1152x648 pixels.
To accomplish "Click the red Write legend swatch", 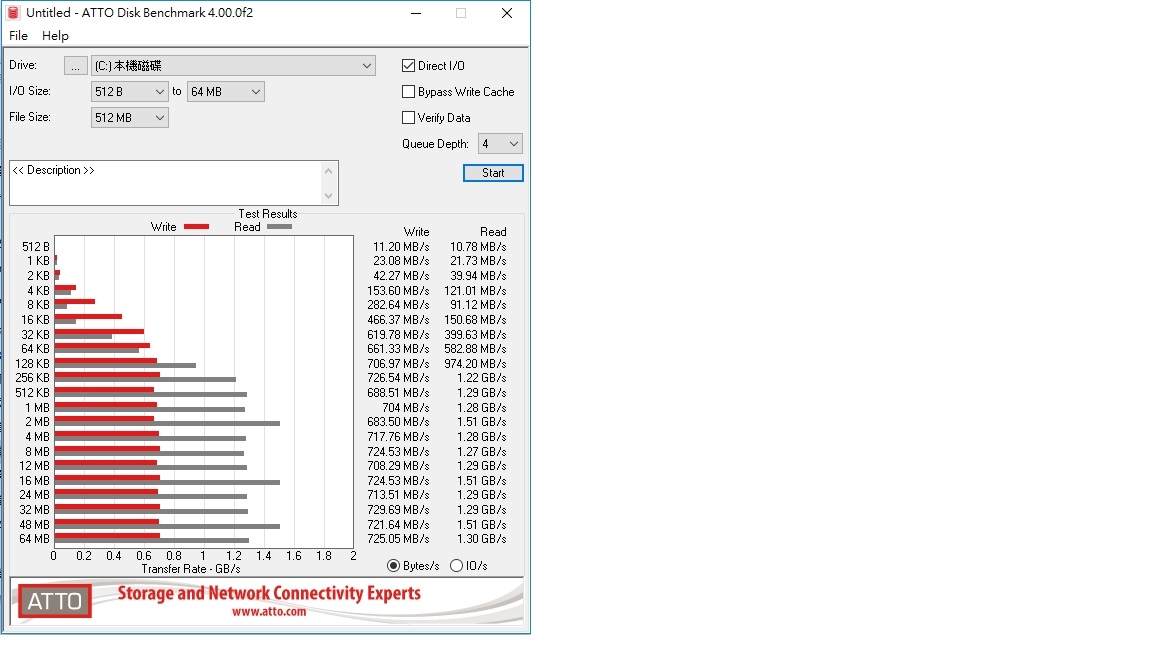I will pyautogui.click(x=196, y=227).
